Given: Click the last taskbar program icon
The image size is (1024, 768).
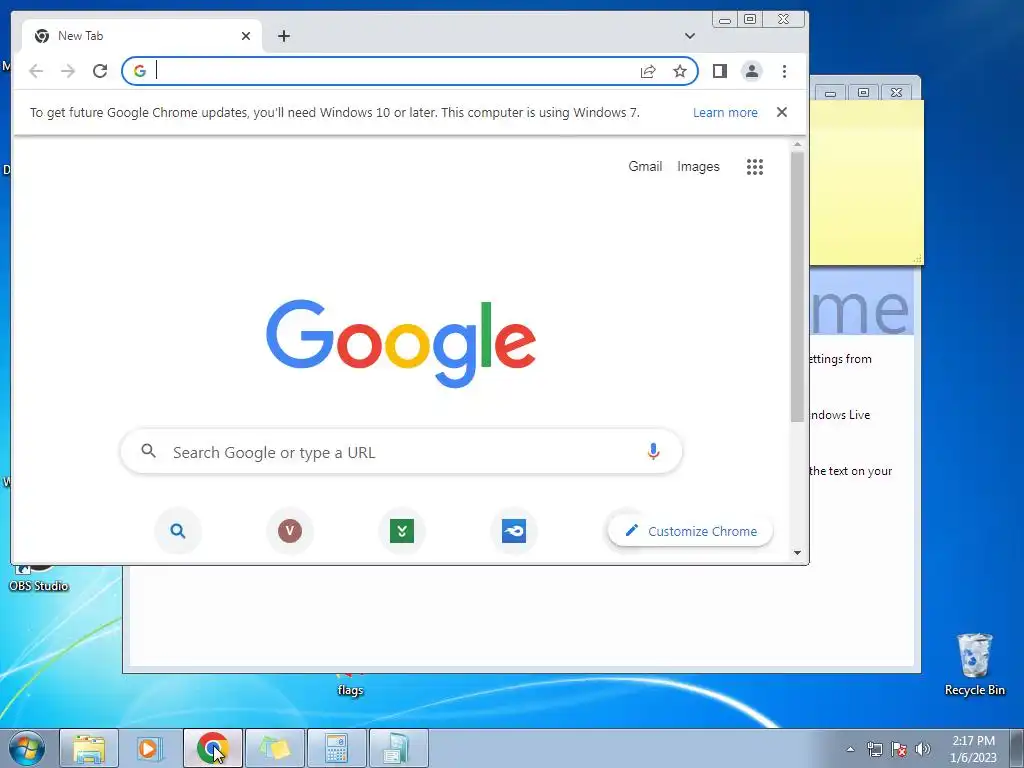Looking at the screenshot, I should click(x=398, y=748).
